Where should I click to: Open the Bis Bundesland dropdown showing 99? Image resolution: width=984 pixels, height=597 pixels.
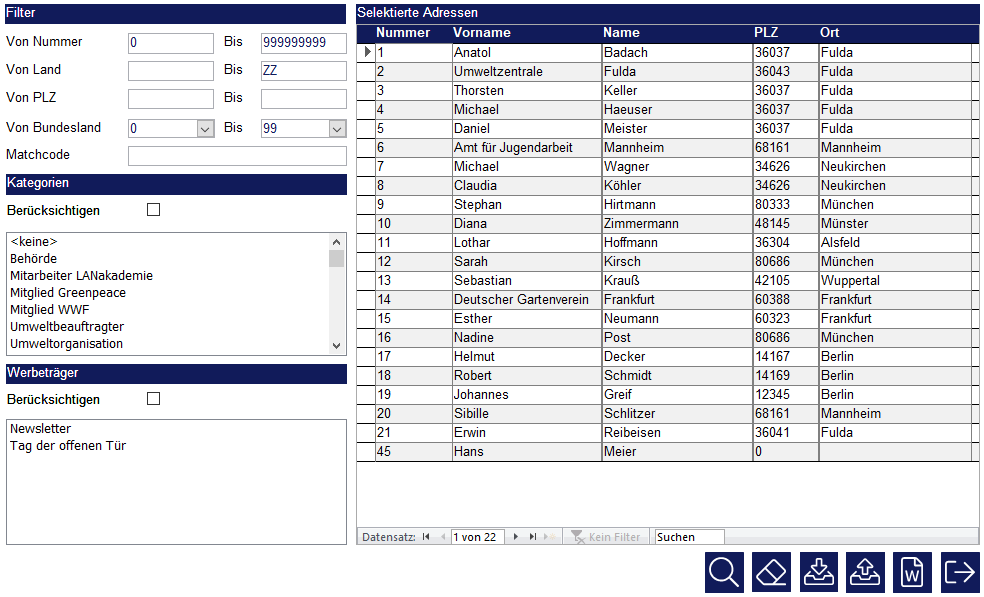[337, 129]
